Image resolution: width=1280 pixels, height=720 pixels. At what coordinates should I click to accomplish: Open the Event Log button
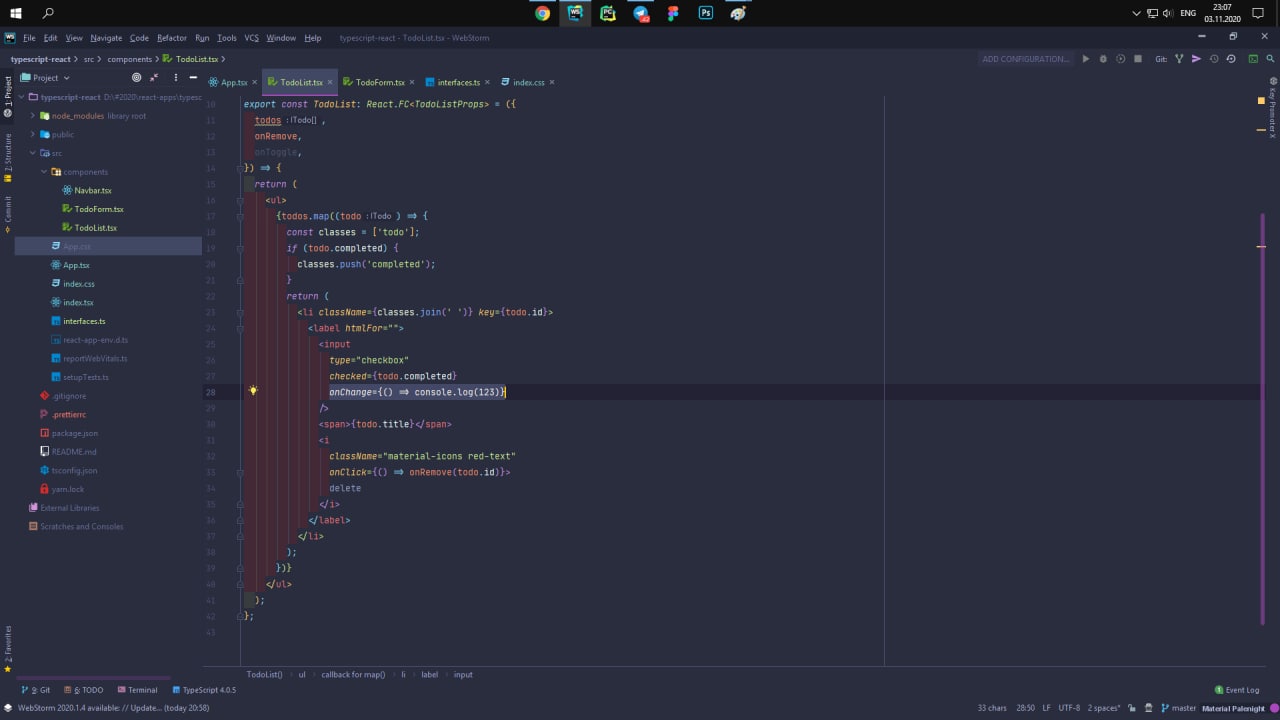pyautogui.click(x=1236, y=690)
